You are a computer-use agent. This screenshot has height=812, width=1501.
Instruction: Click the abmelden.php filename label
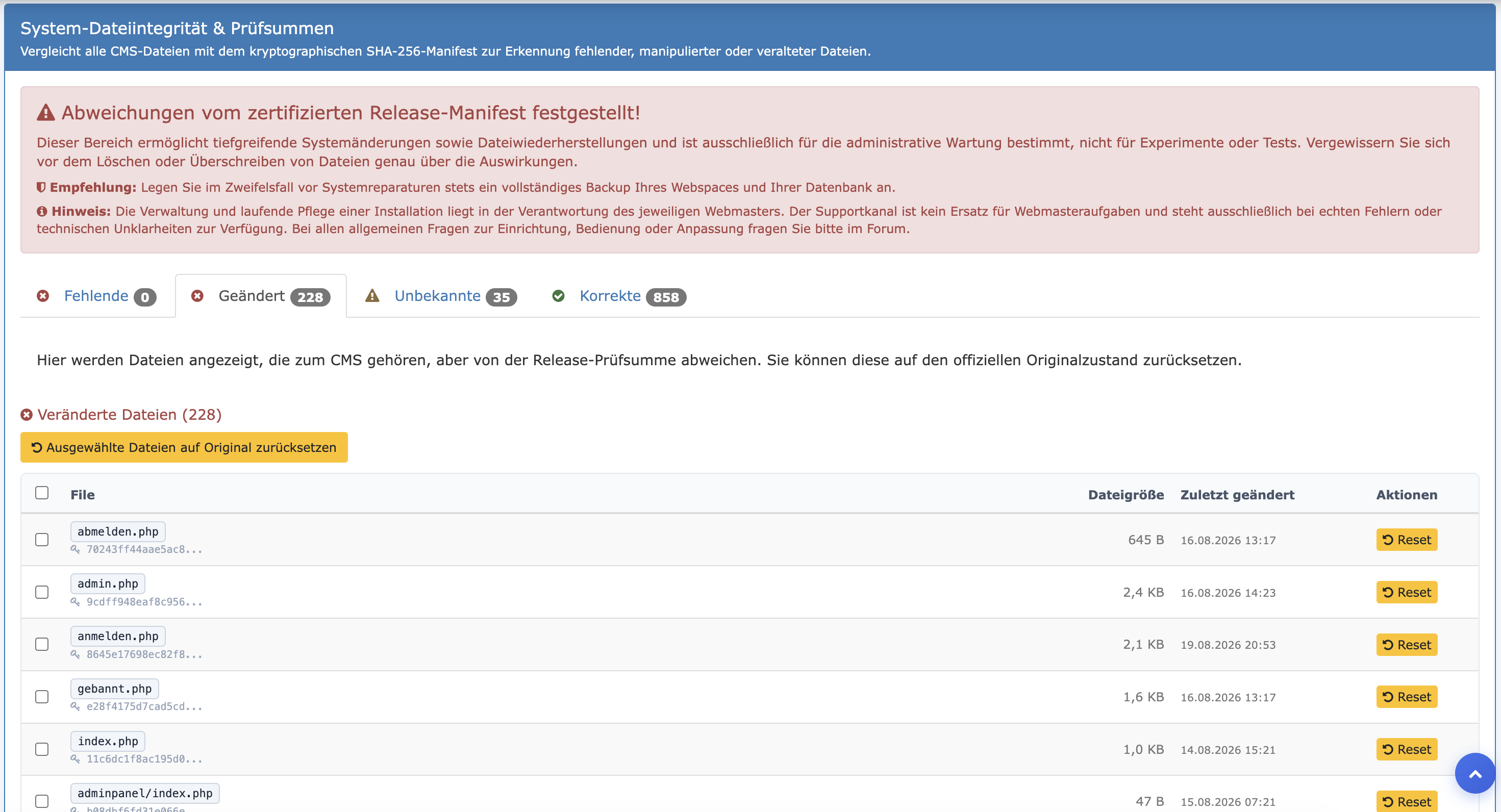point(118,531)
